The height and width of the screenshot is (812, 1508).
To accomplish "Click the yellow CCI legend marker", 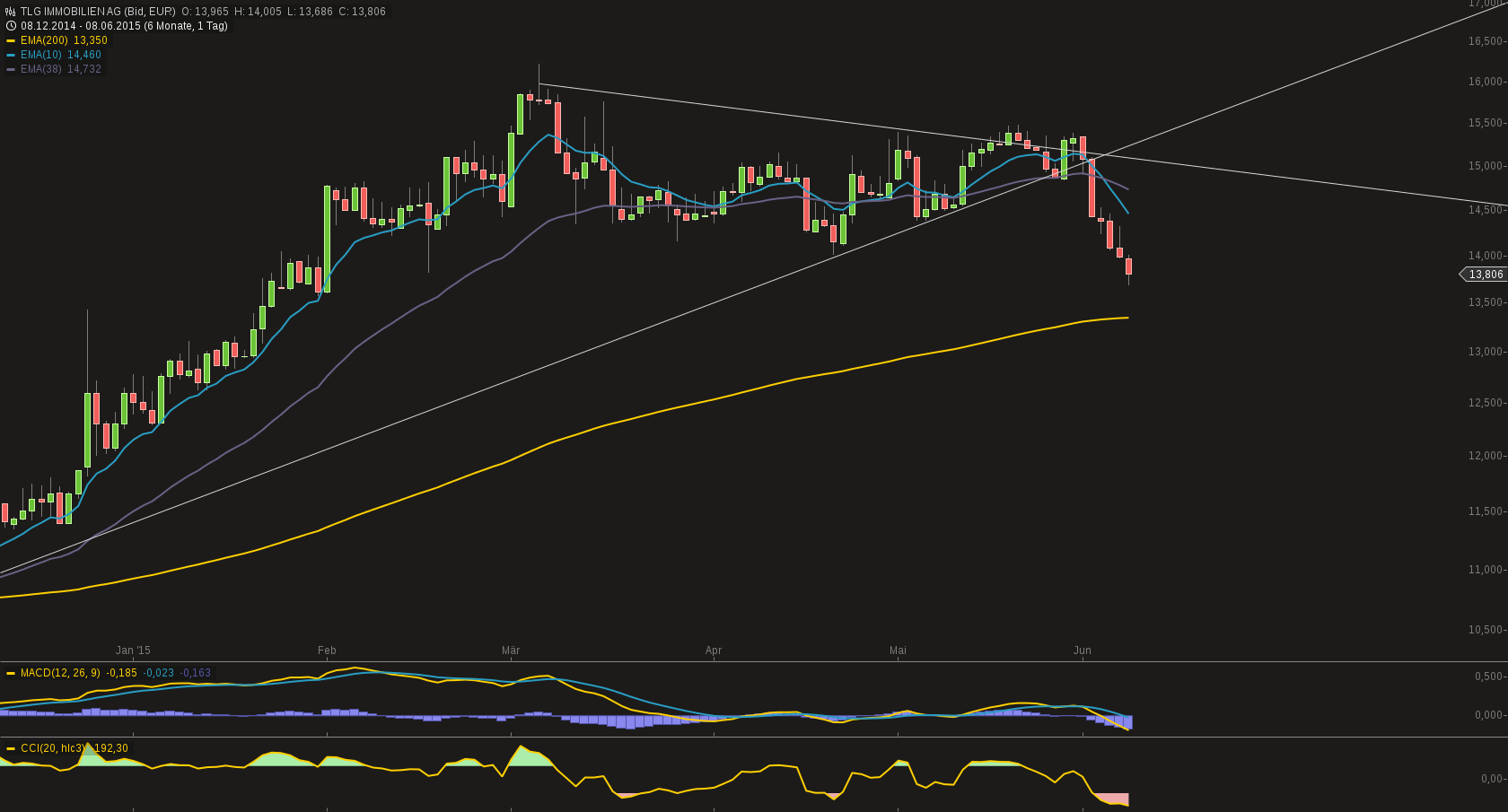I will (x=11, y=748).
